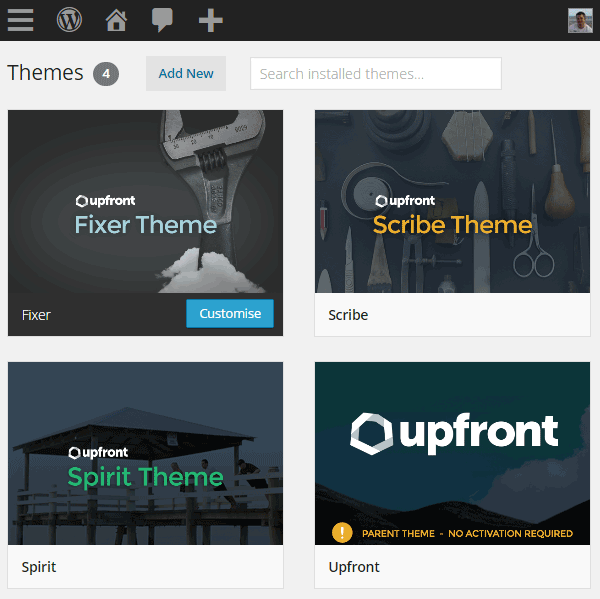Viewport: 600px width, 599px height.
Task: Open the Upfront parent theme screenshot
Action: 452,453
